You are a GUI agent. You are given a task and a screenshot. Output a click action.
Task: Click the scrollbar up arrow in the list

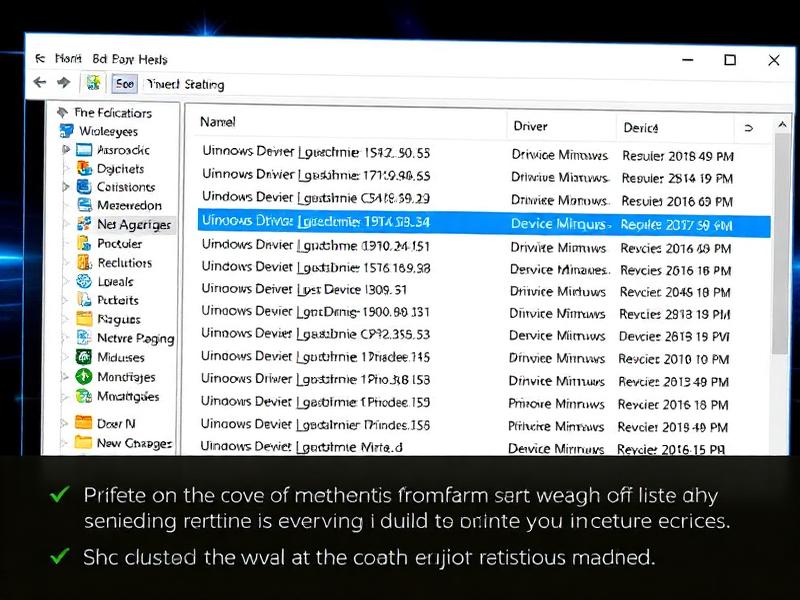782,124
